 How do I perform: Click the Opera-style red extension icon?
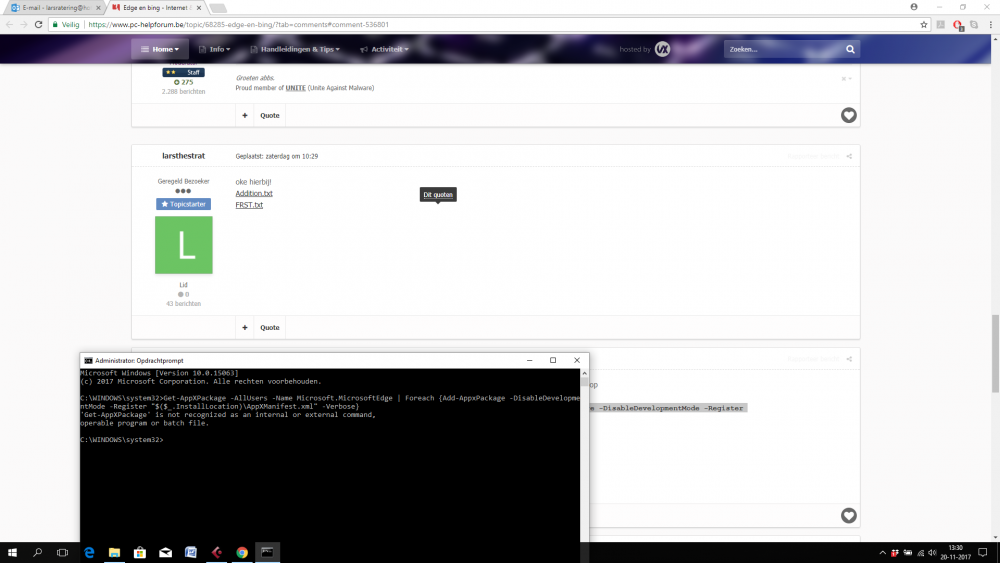point(957,25)
